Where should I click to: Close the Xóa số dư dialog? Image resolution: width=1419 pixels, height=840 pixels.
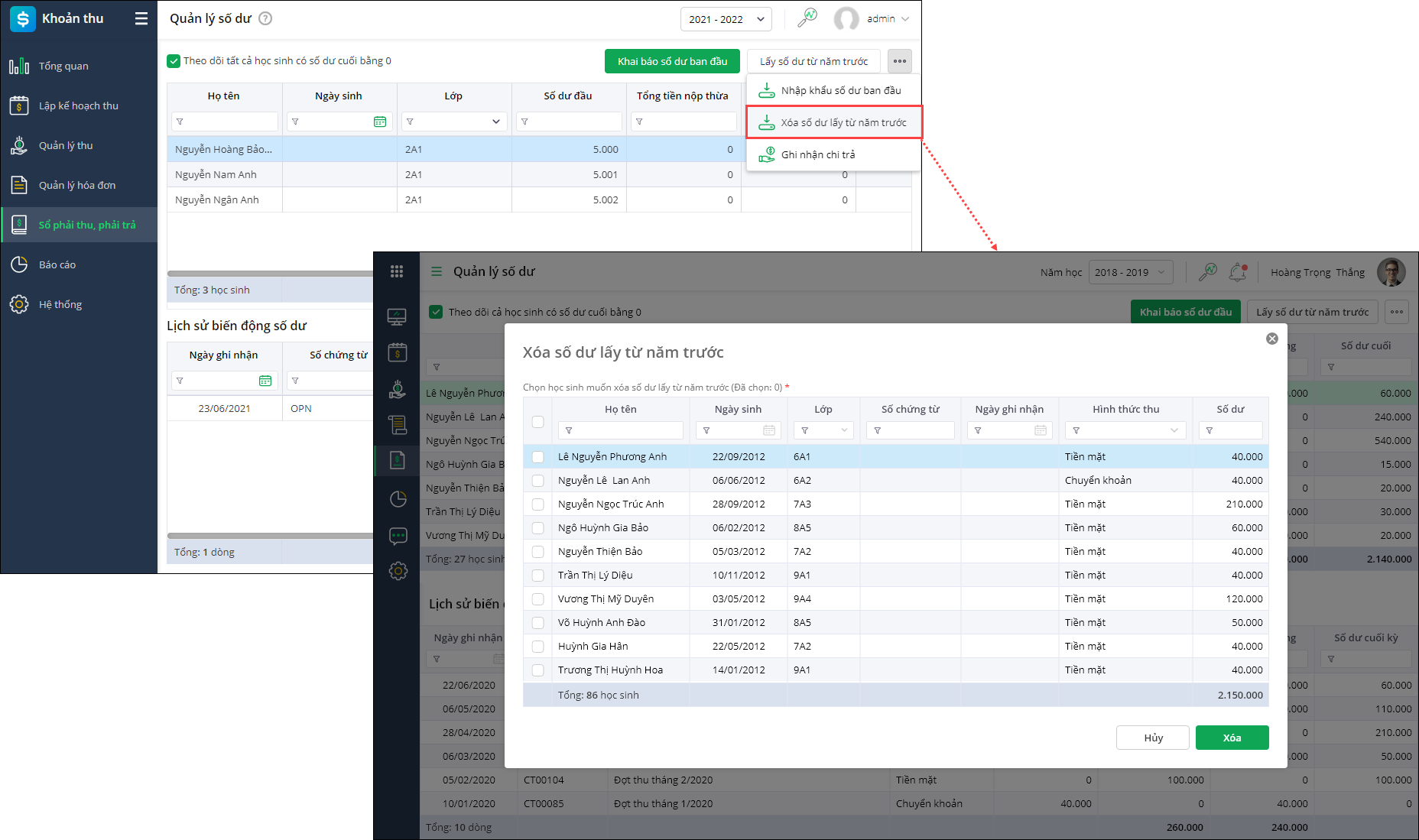coord(1272,339)
